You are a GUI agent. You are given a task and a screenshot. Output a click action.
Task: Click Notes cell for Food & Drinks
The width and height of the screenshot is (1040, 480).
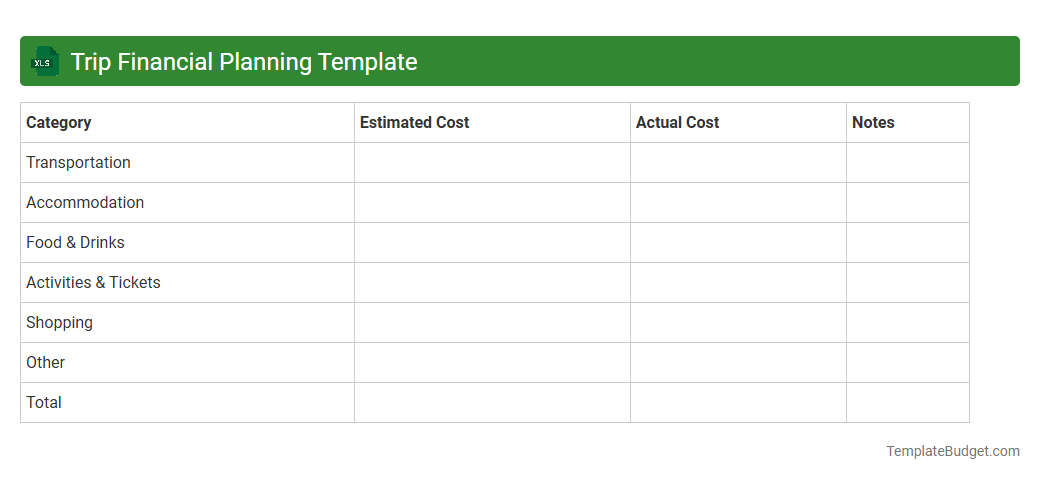(x=908, y=243)
